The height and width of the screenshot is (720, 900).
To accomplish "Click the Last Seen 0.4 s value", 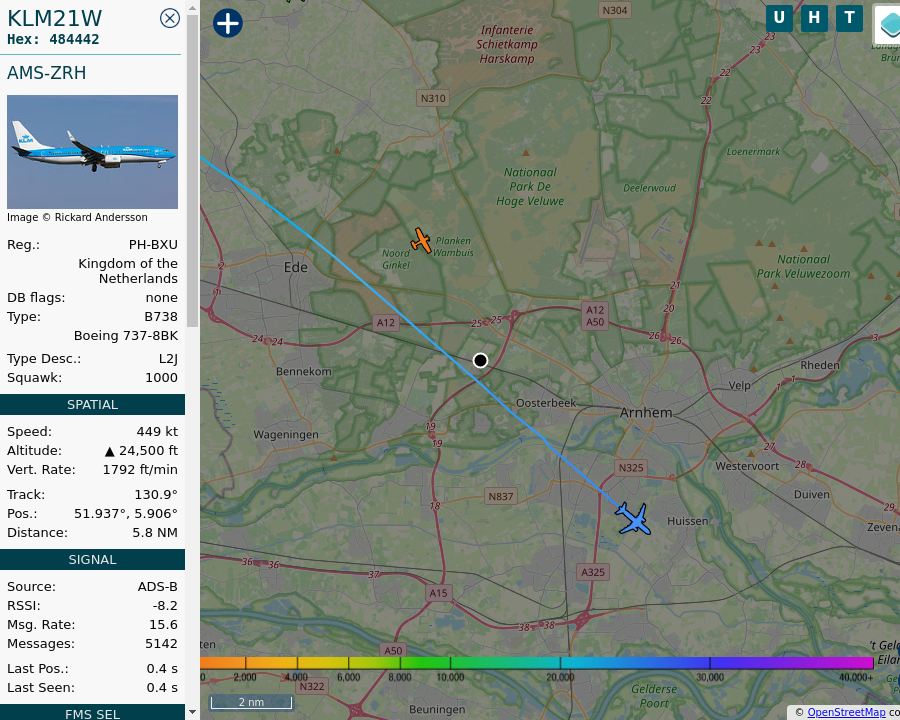I will coord(162,688).
